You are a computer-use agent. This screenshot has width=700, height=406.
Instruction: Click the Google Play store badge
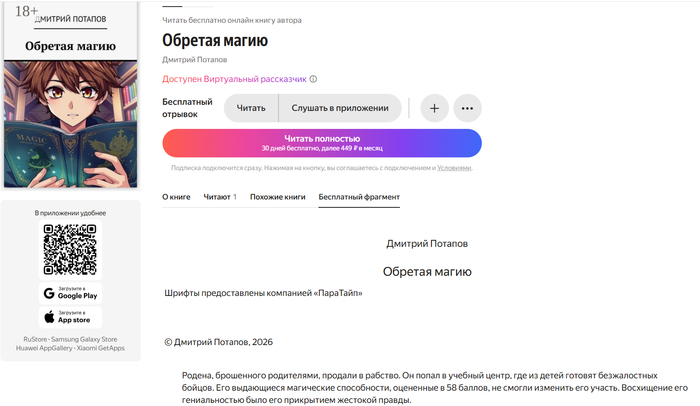(x=70, y=293)
